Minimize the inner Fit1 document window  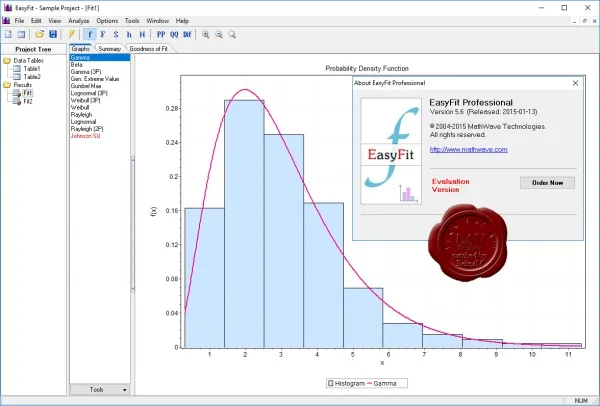coord(575,21)
